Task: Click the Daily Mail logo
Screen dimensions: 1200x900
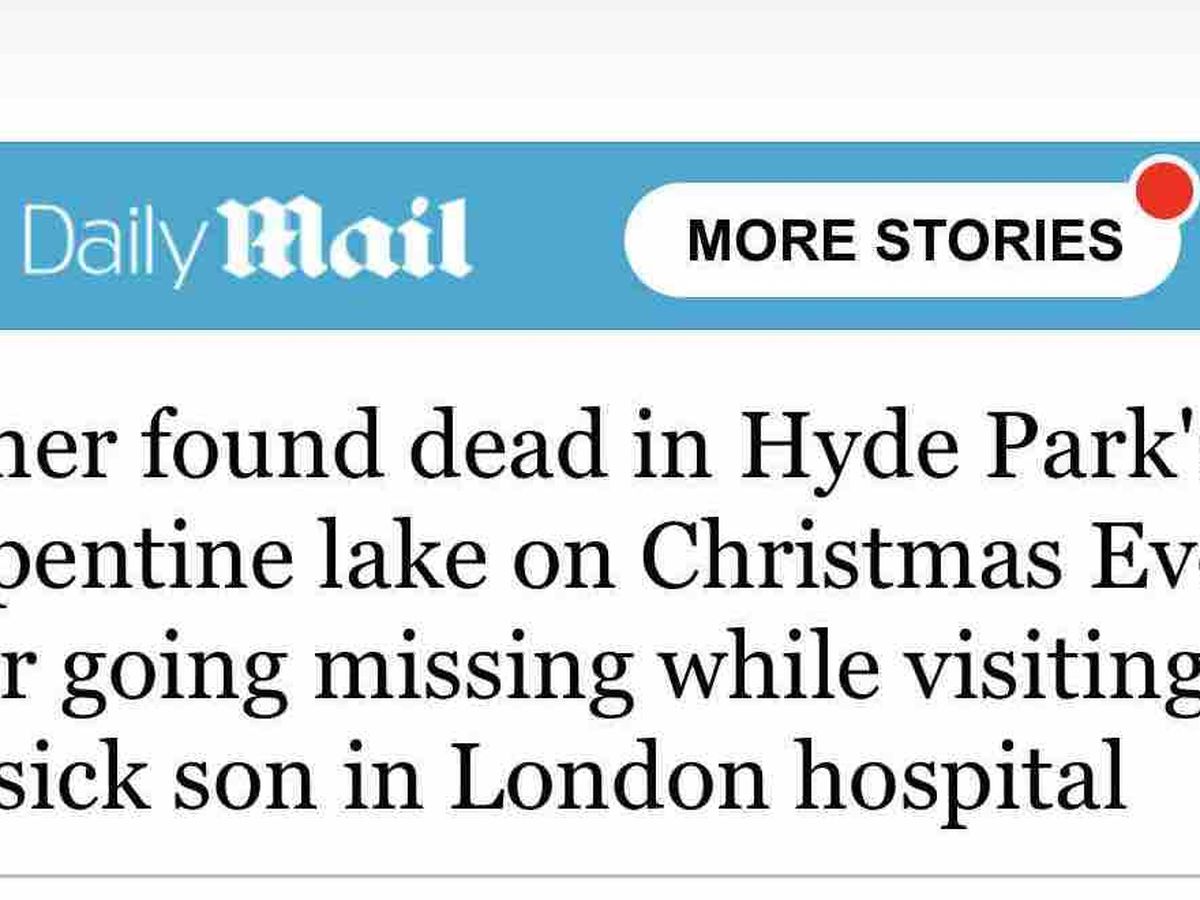Action: tap(245, 240)
